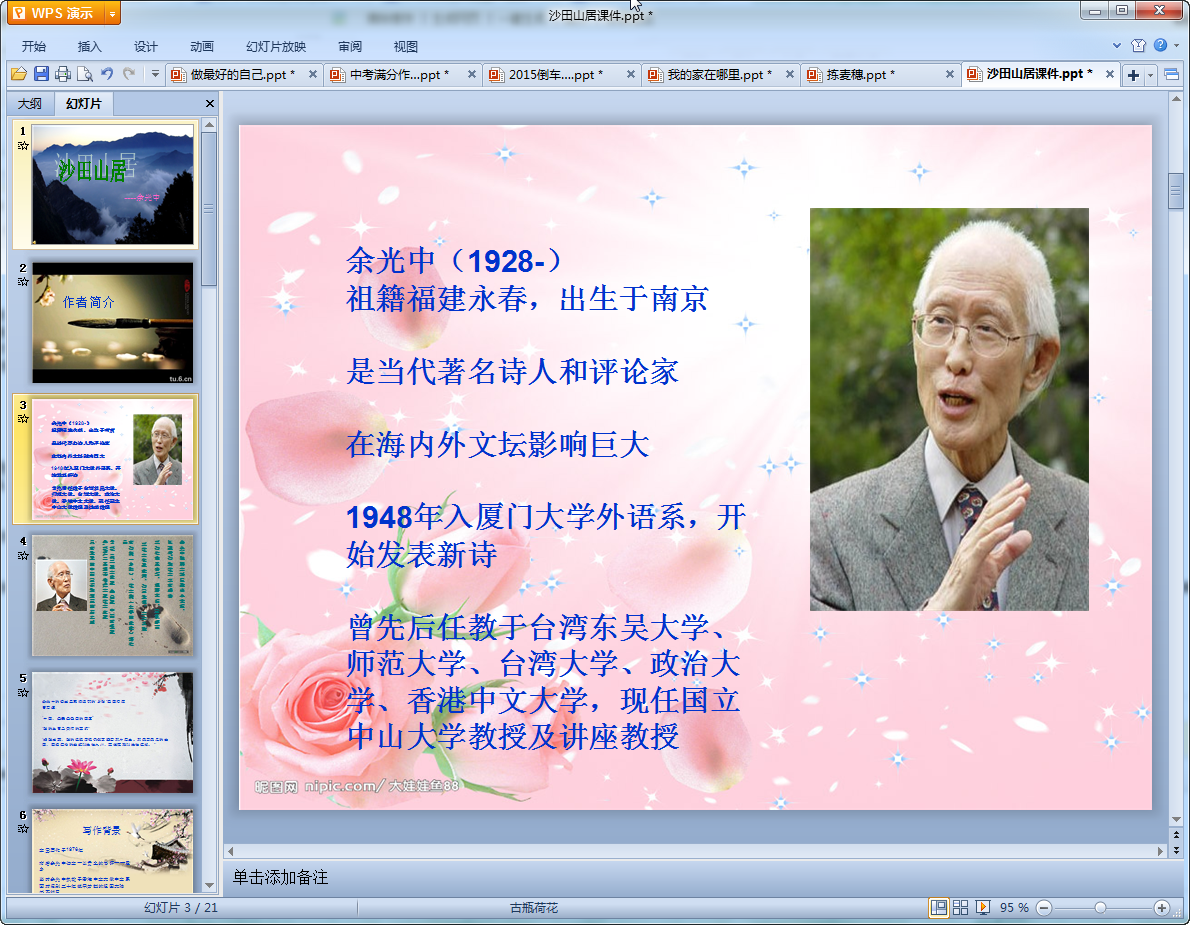This screenshot has width=1190, height=925.
Task: Click the window arrangement icon beside tabs
Action: tap(1171, 74)
